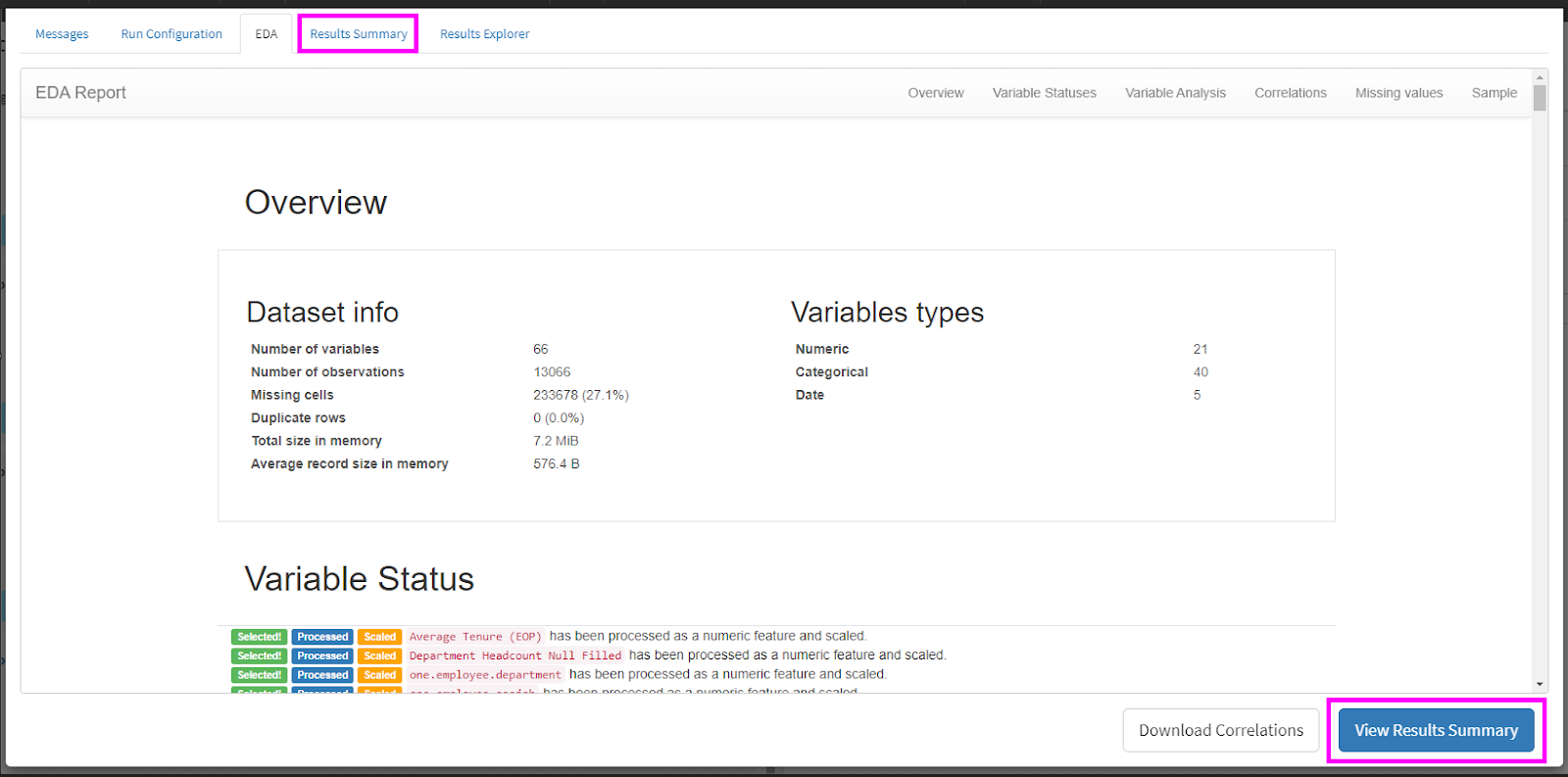Open Variable Analysis section link
Viewport: 1568px width, 777px height.
tap(1175, 93)
